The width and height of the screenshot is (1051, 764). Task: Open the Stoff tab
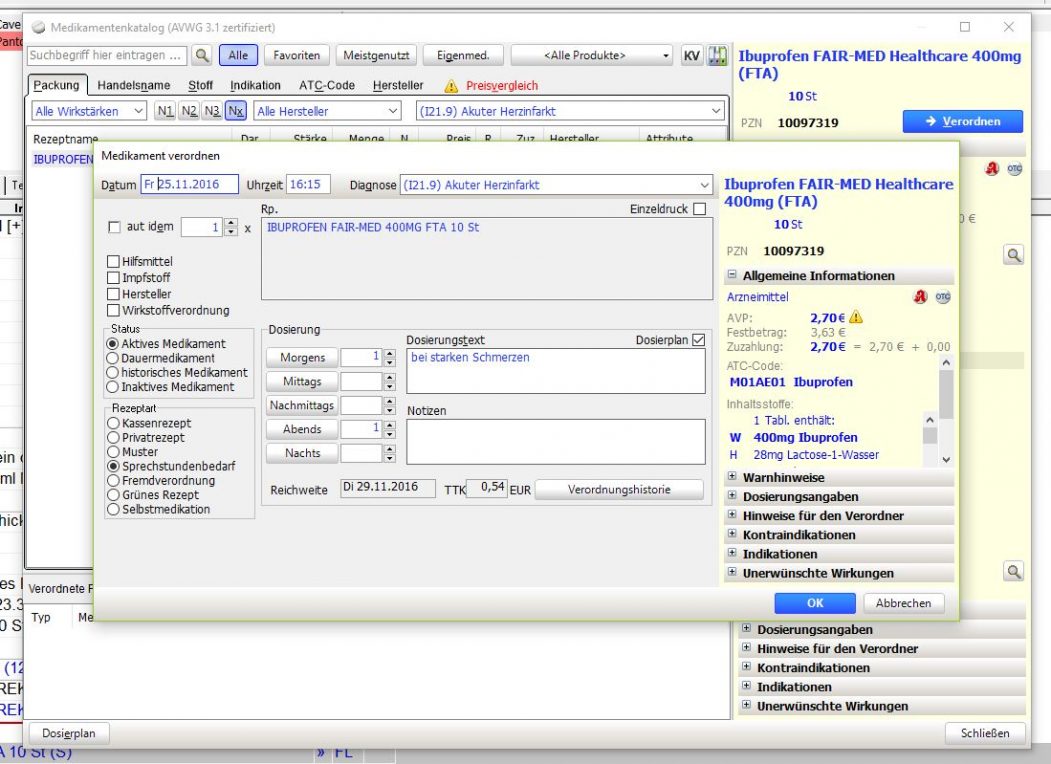pyautogui.click(x=200, y=85)
